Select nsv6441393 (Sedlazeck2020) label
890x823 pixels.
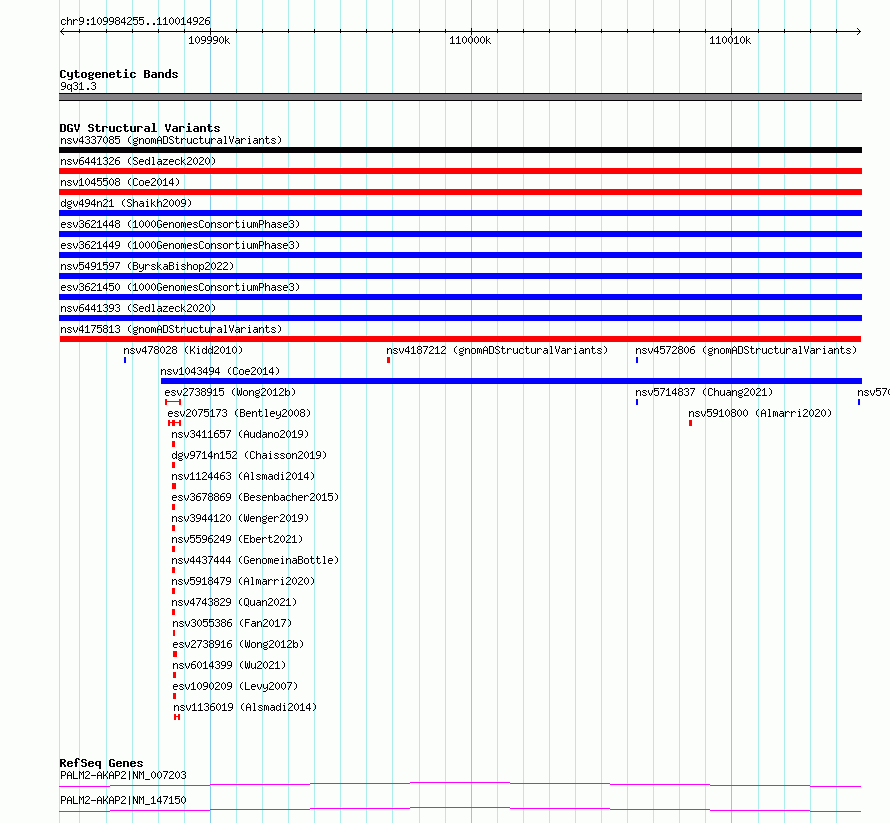tap(138, 308)
